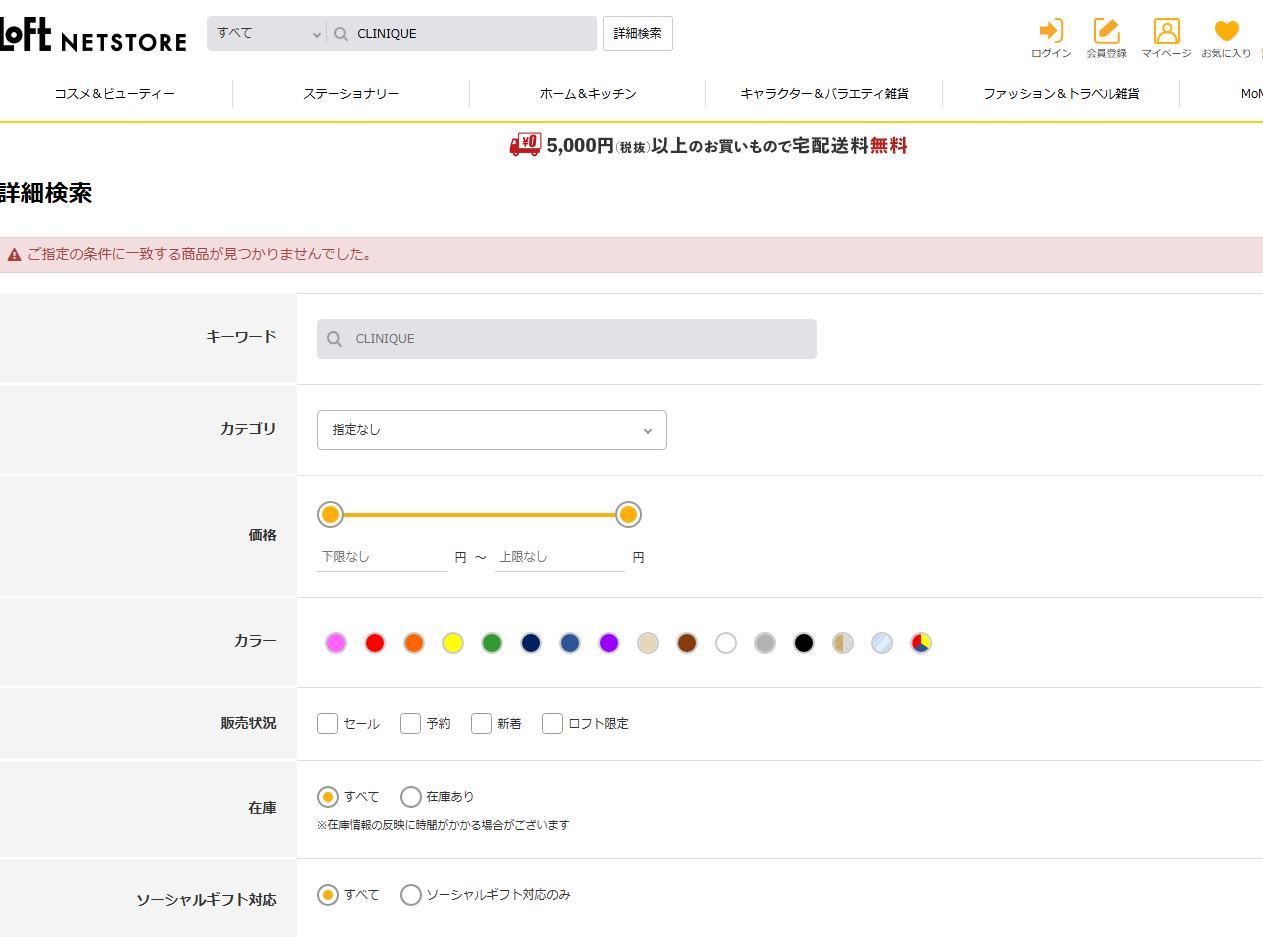
Task: Click the 上限なし maximum price field
Action: pyautogui.click(x=560, y=557)
